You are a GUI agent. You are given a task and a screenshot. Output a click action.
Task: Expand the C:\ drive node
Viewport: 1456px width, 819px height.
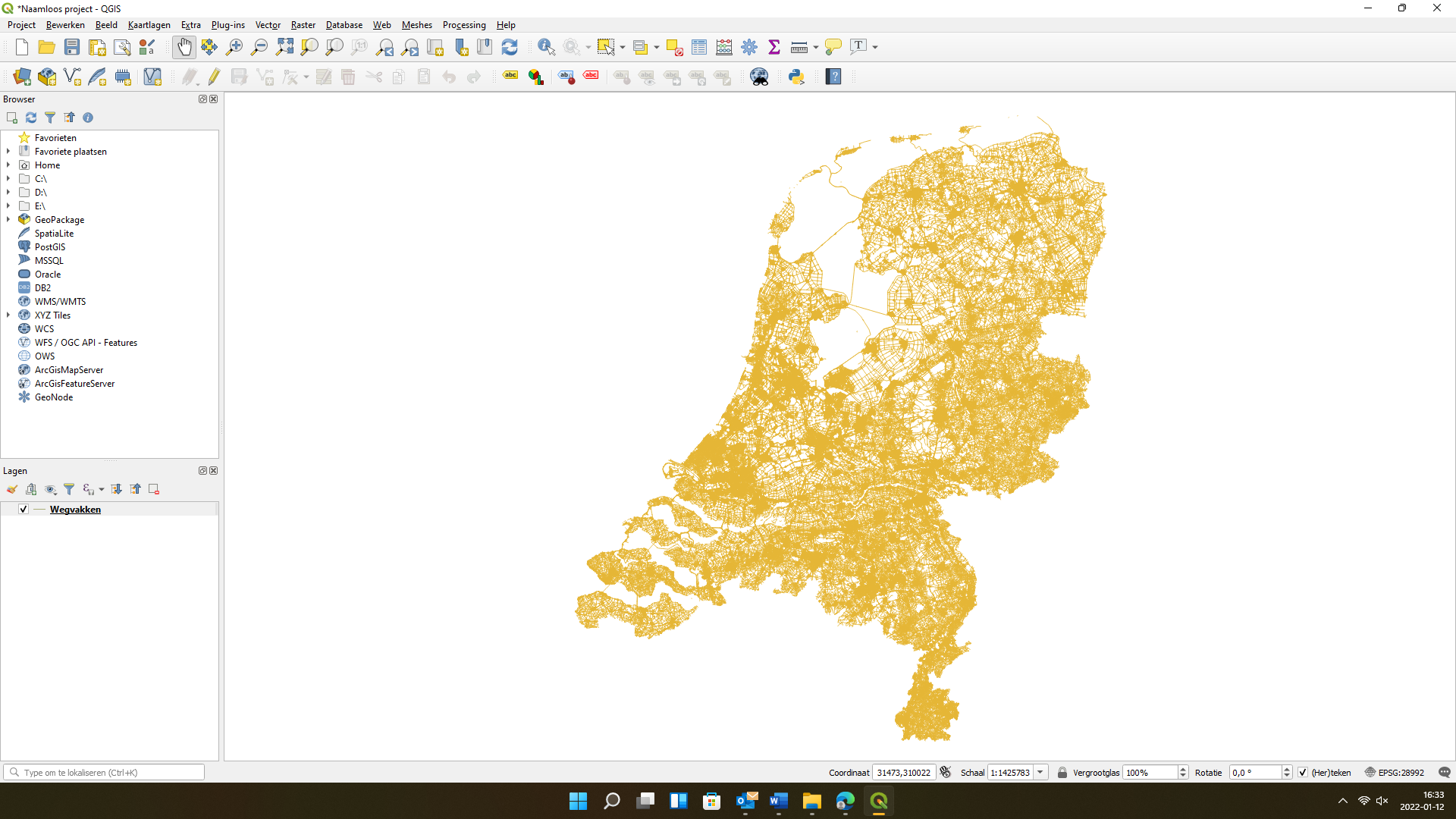point(8,179)
